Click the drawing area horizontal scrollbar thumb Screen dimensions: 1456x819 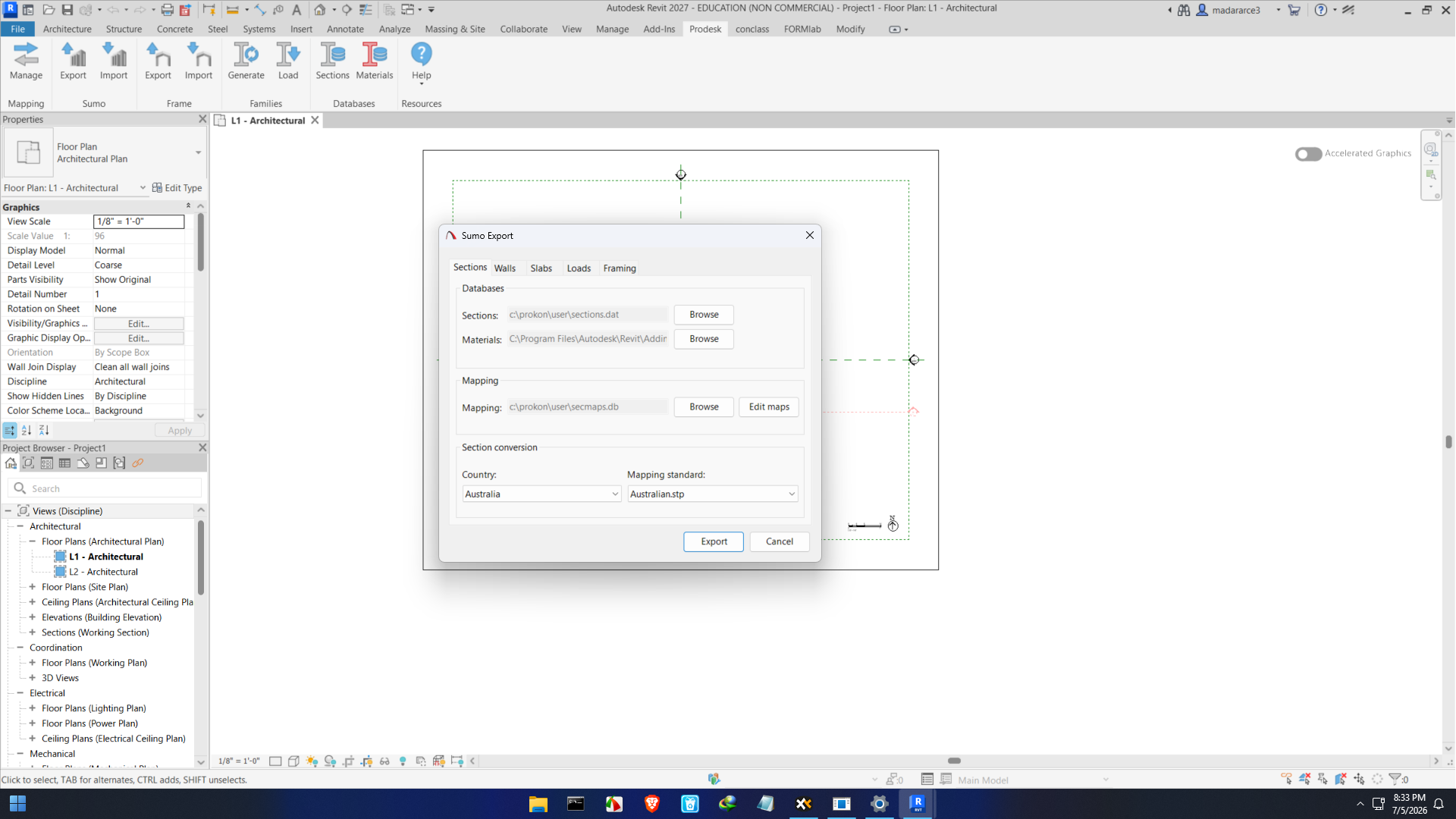954,761
